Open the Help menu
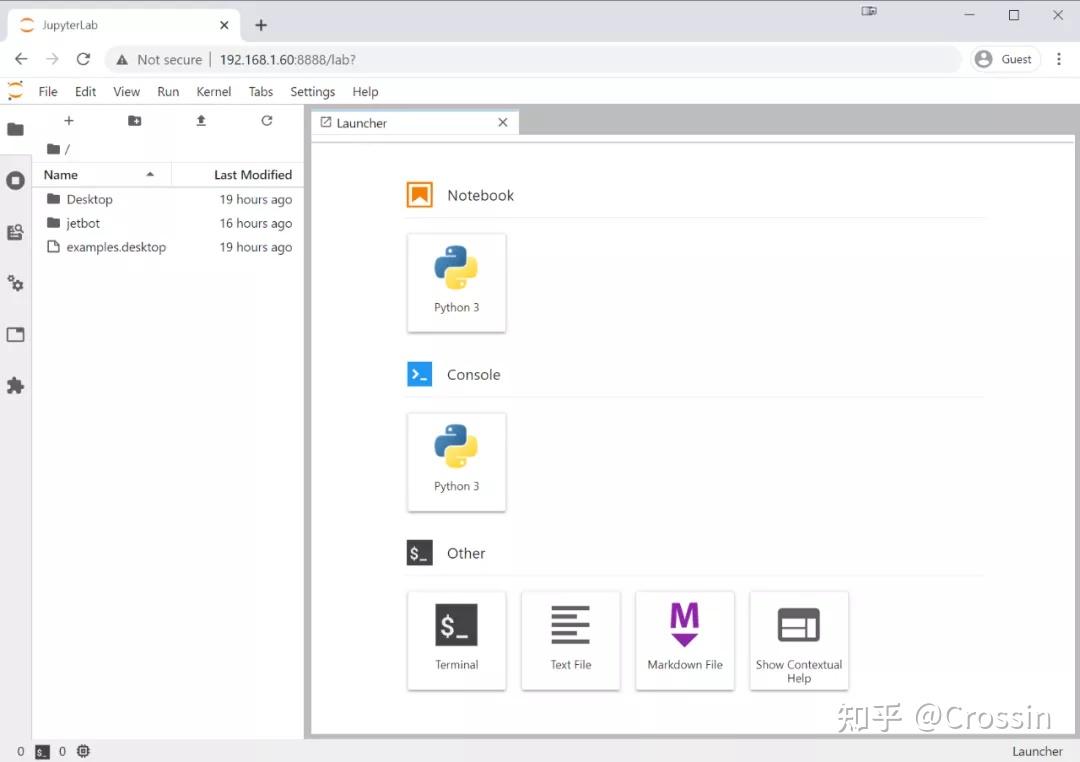This screenshot has height=762, width=1080. (365, 92)
